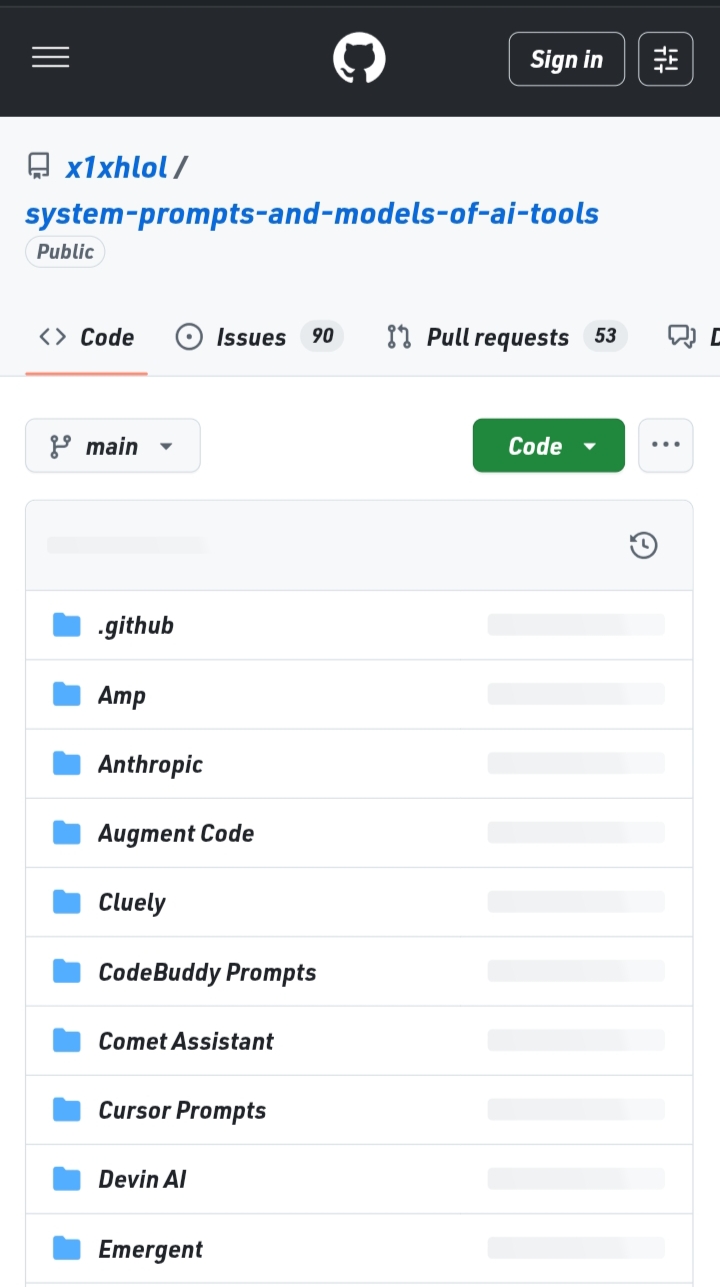Open the hamburger navigation menu
Image resolution: width=720 pixels, height=1287 pixels.
tap(50, 59)
